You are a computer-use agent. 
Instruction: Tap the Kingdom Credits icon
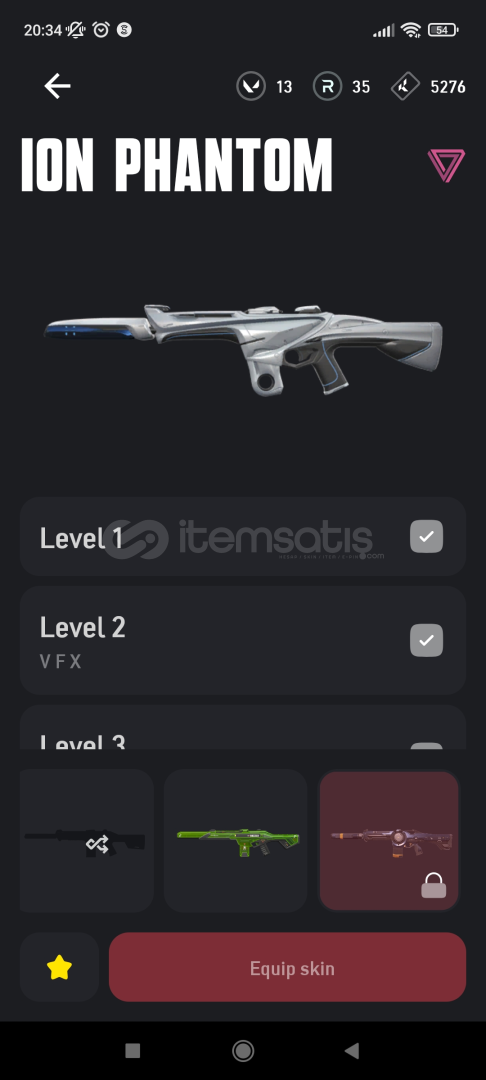(405, 87)
